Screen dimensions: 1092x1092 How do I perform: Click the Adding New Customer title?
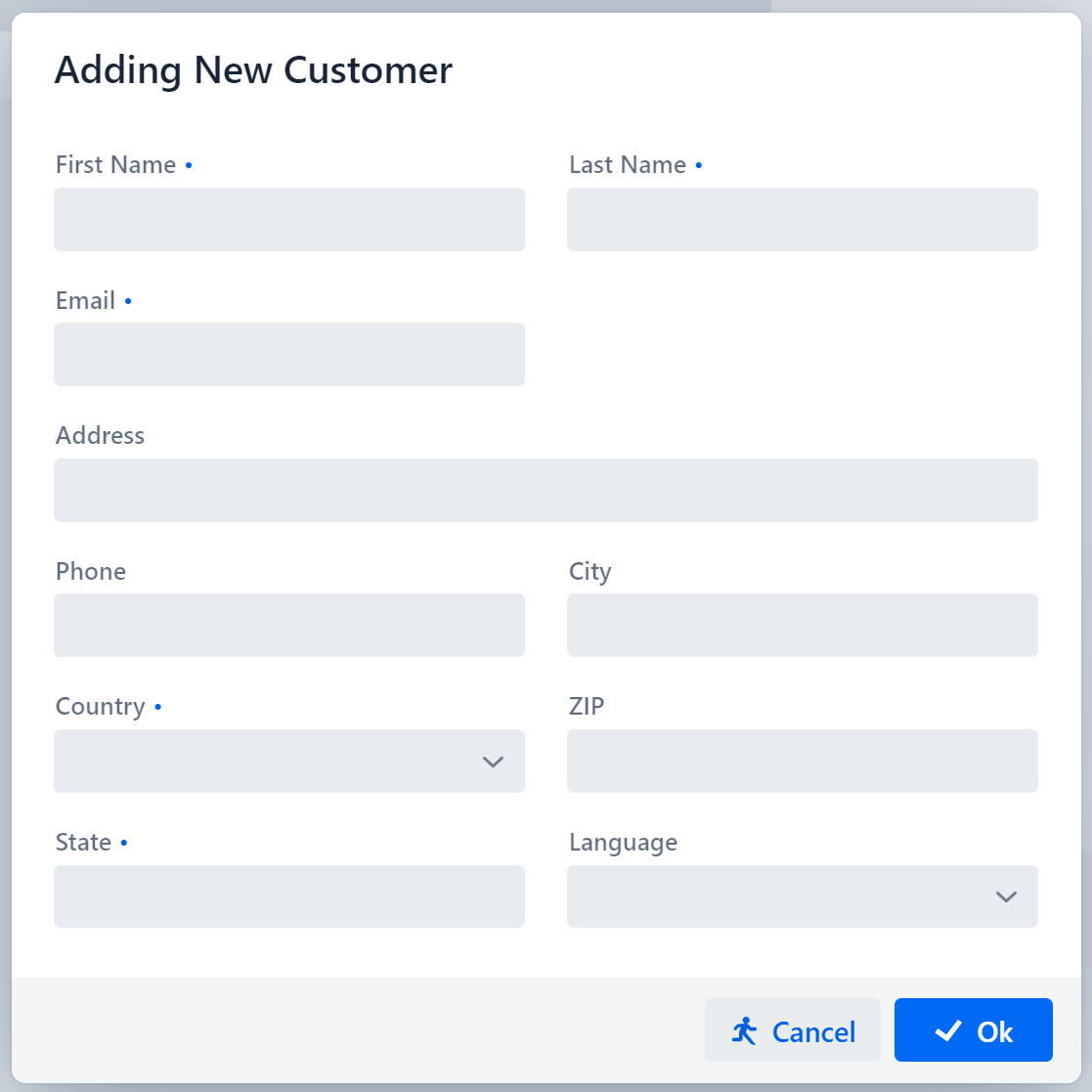point(254,69)
